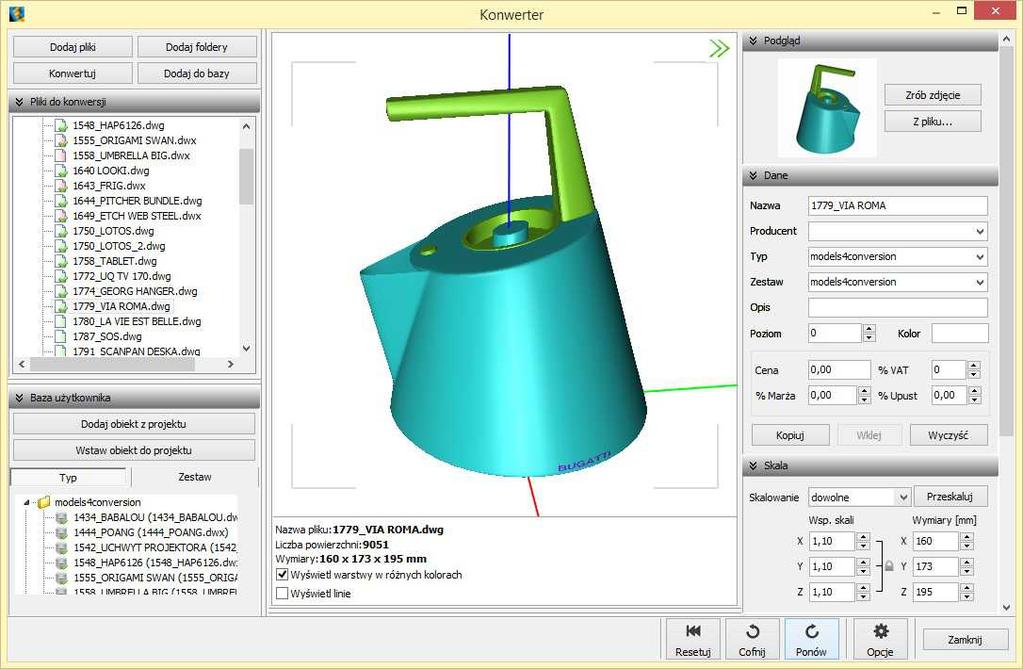Click 'Zrób zdjęcie' button
Viewport: 1023px width, 669px height.
(932, 95)
